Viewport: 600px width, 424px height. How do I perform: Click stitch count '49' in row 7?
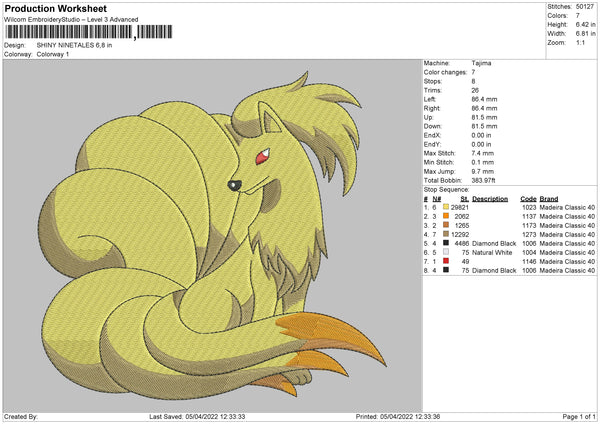tap(465, 261)
